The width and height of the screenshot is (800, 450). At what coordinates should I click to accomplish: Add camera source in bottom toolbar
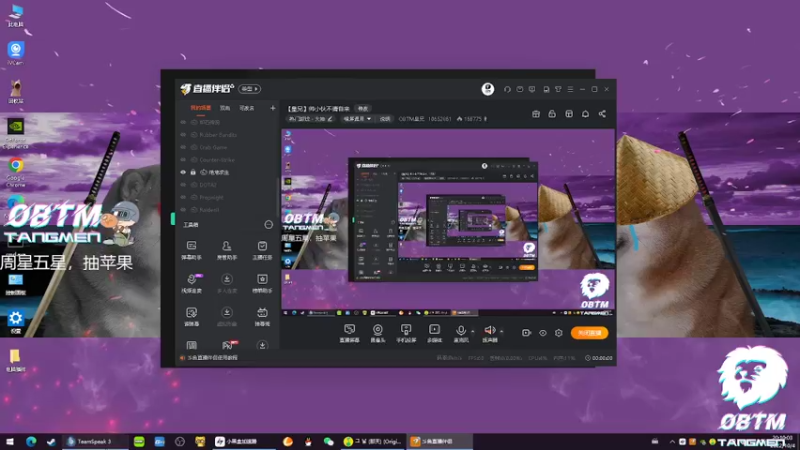(378, 333)
